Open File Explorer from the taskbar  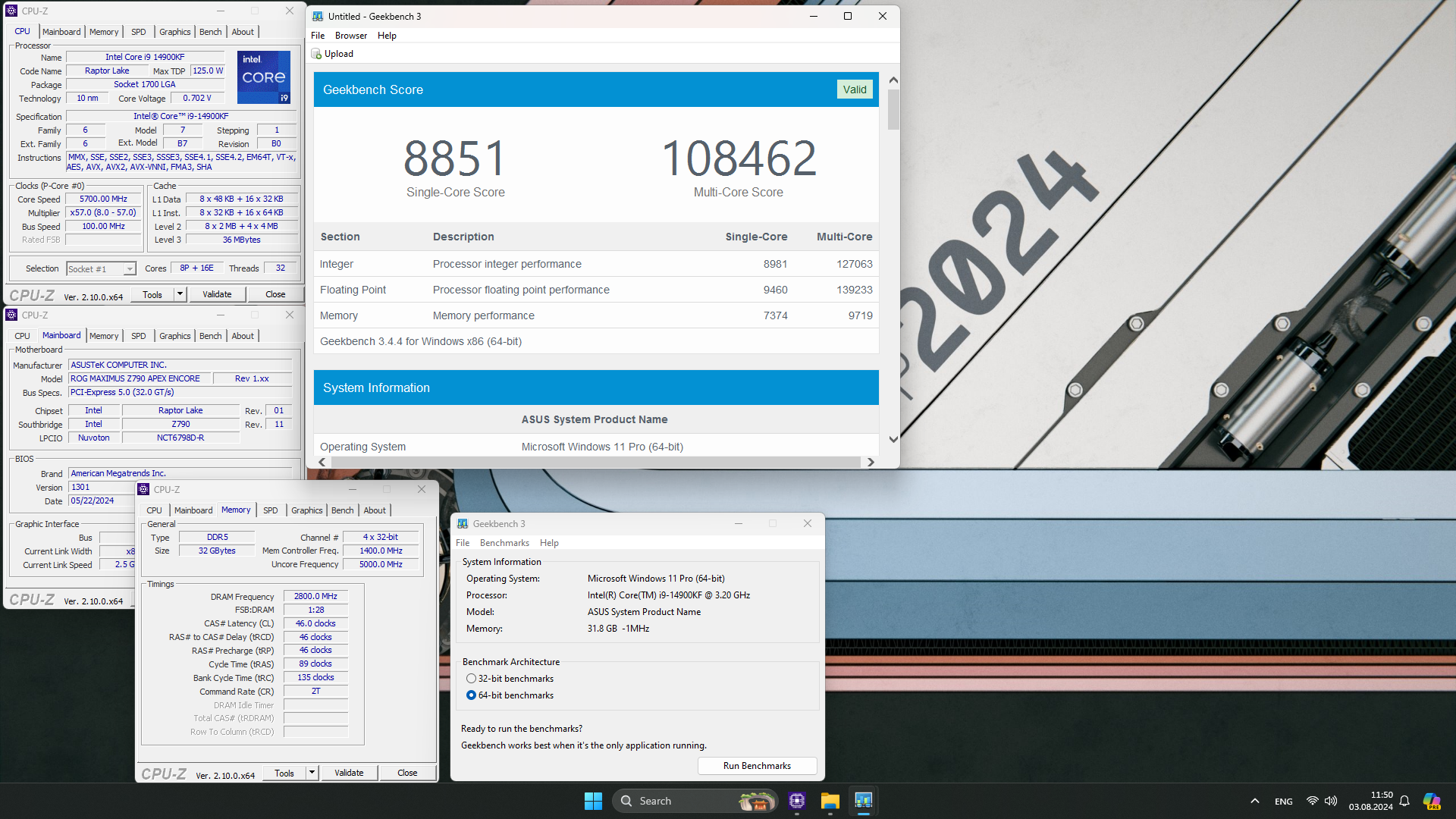pos(830,801)
